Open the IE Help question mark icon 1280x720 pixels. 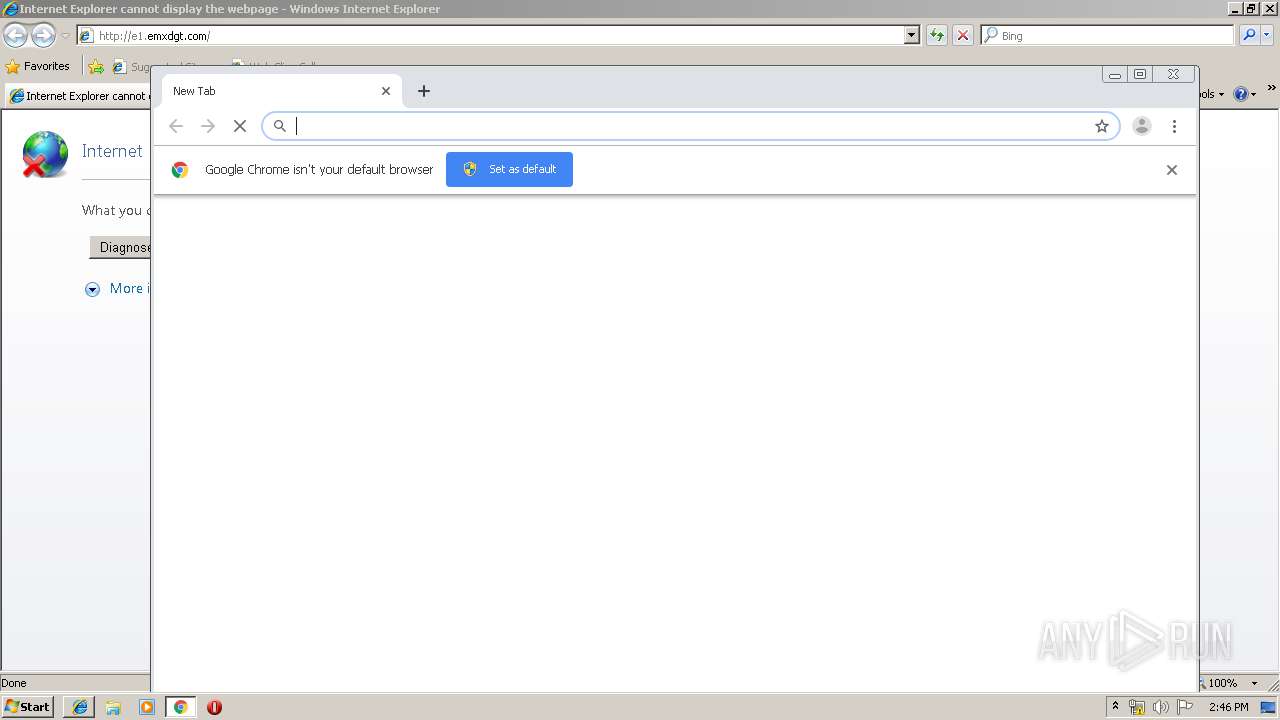(1241, 94)
